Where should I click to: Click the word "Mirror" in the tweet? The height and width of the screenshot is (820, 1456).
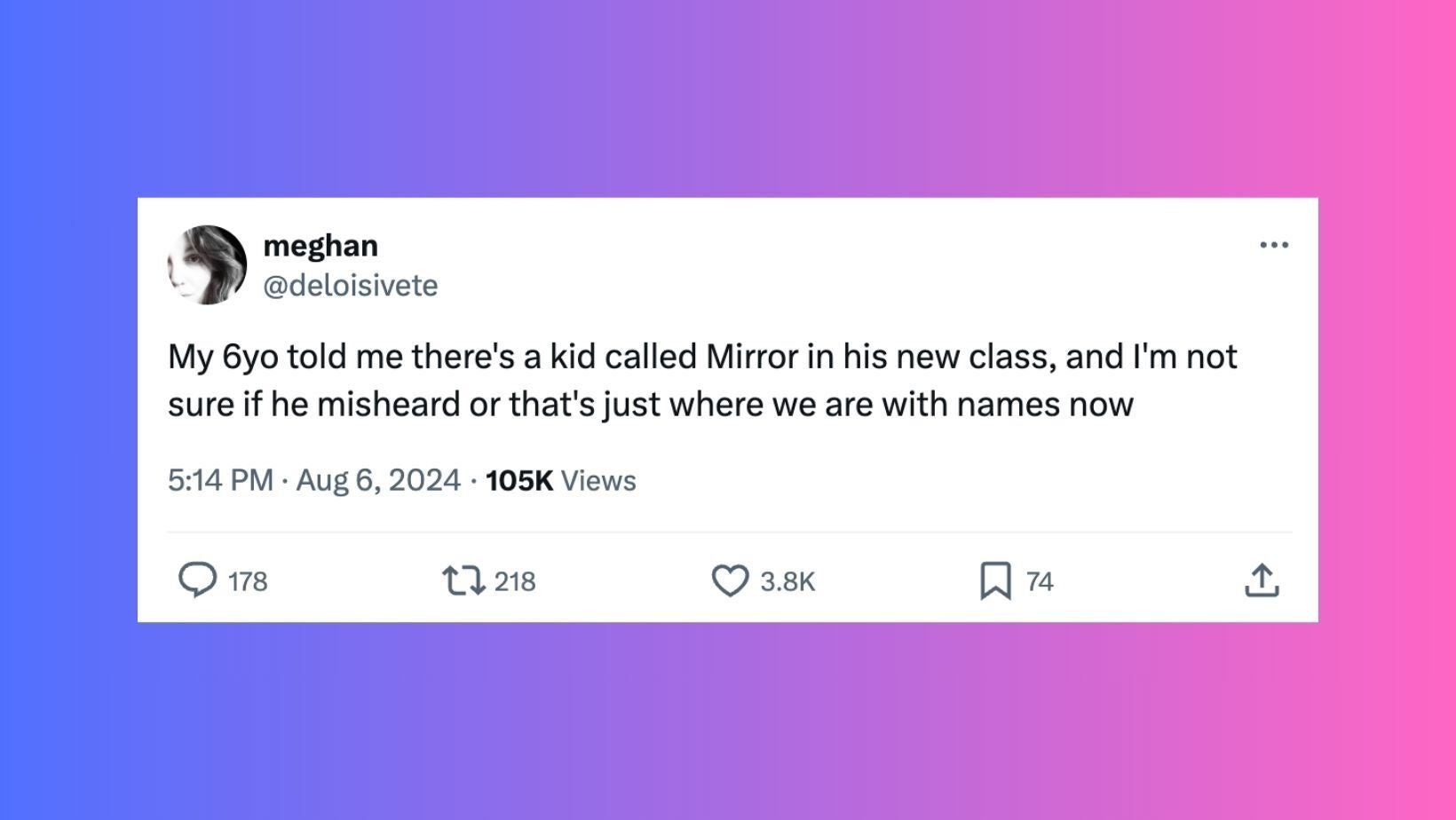coord(752,357)
